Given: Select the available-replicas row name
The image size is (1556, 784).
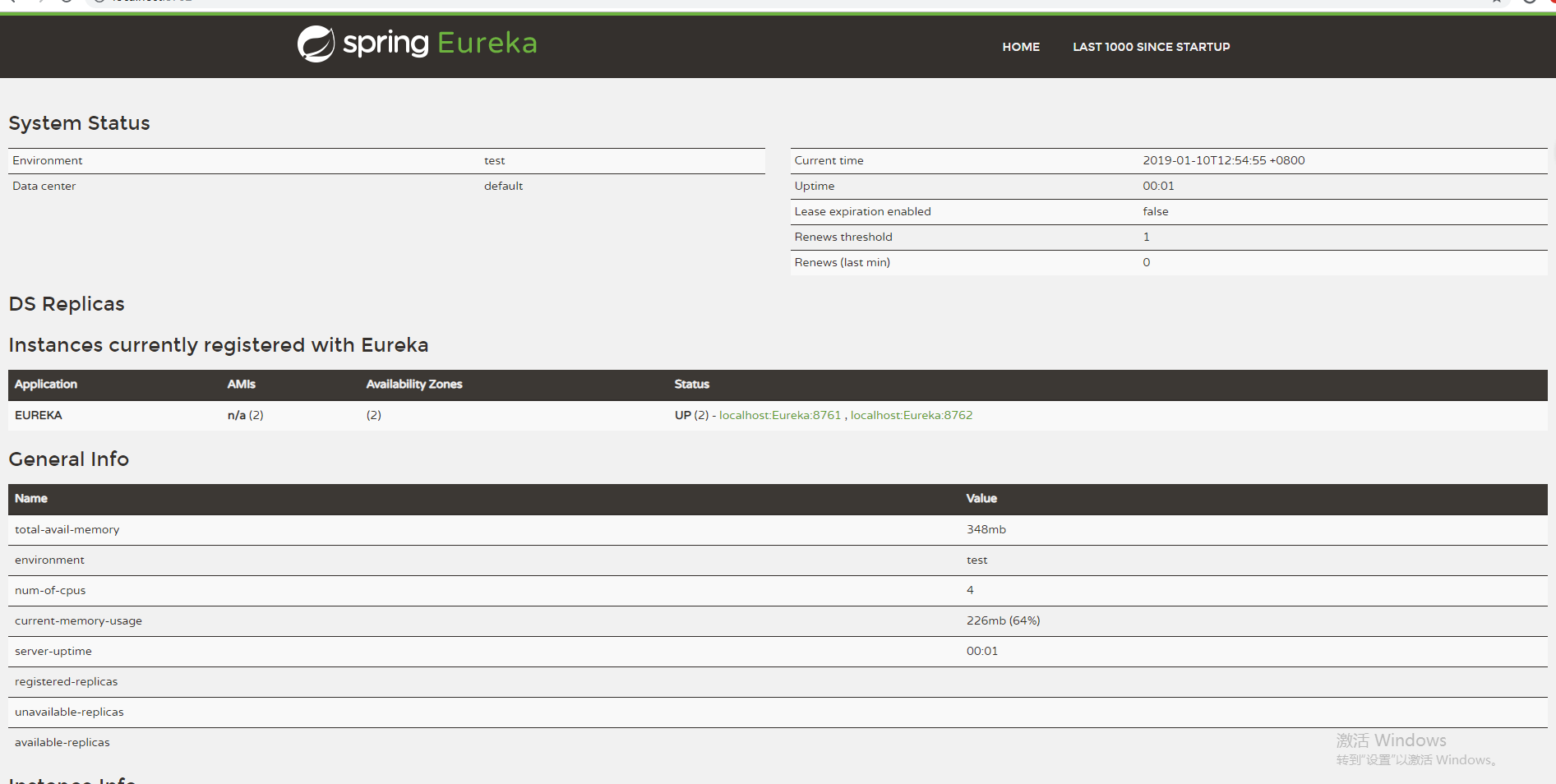Looking at the screenshot, I should click(x=62, y=742).
